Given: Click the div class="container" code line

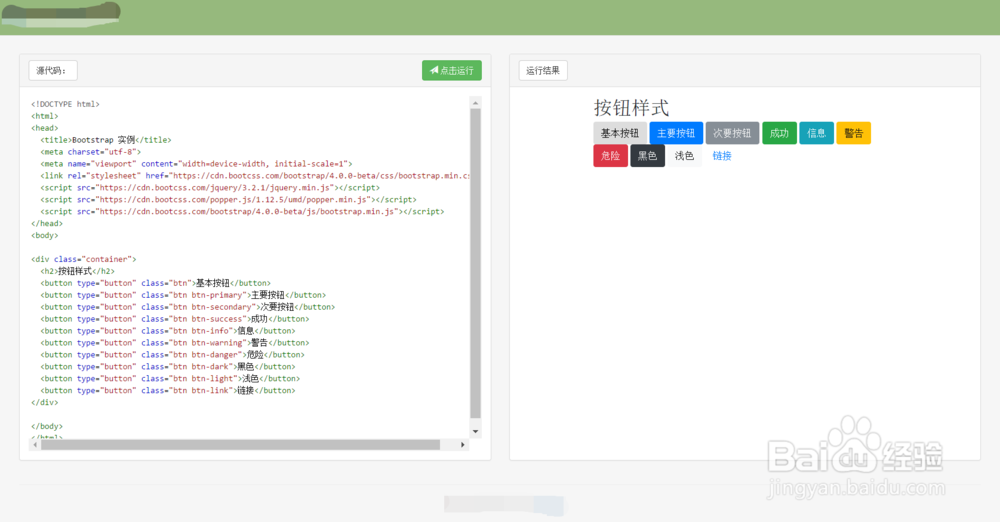Looking at the screenshot, I should coord(84,259).
